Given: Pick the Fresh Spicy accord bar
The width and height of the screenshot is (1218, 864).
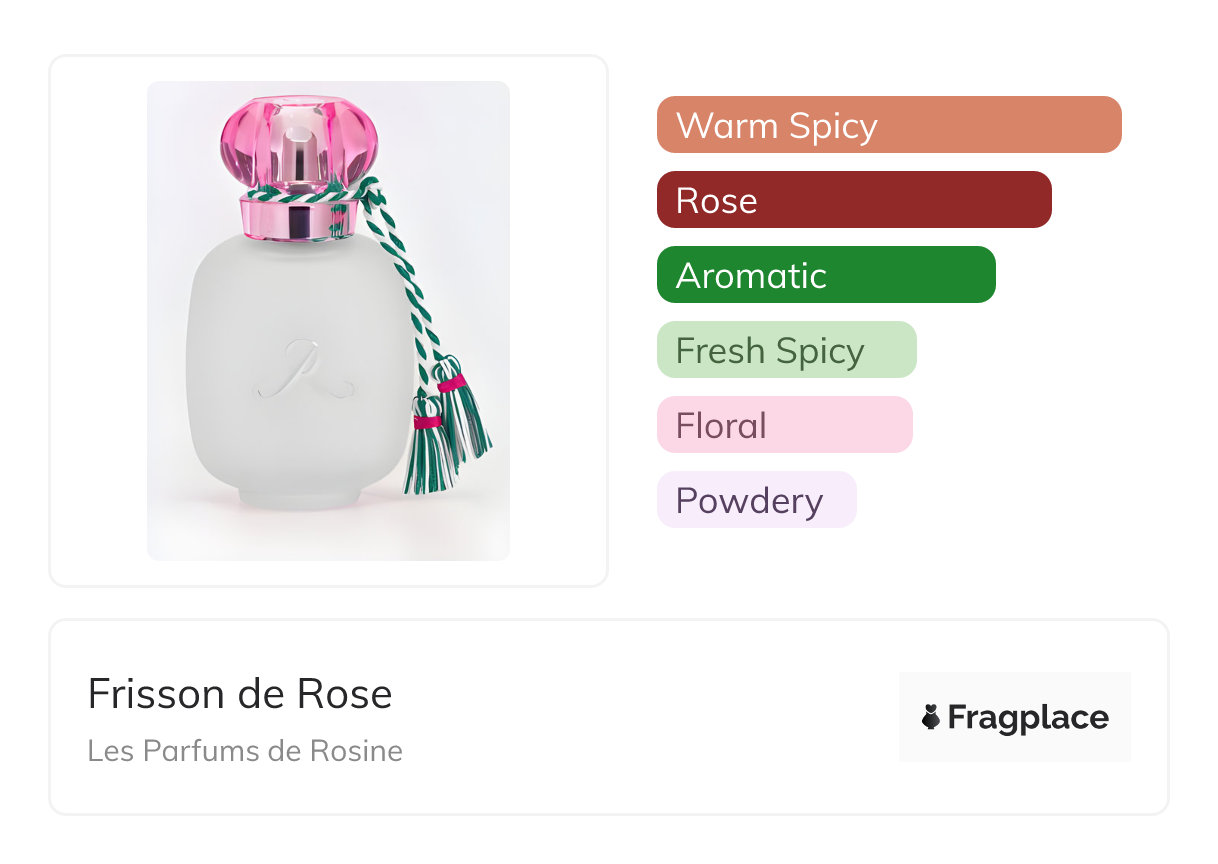Looking at the screenshot, I should click(x=786, y=350).
